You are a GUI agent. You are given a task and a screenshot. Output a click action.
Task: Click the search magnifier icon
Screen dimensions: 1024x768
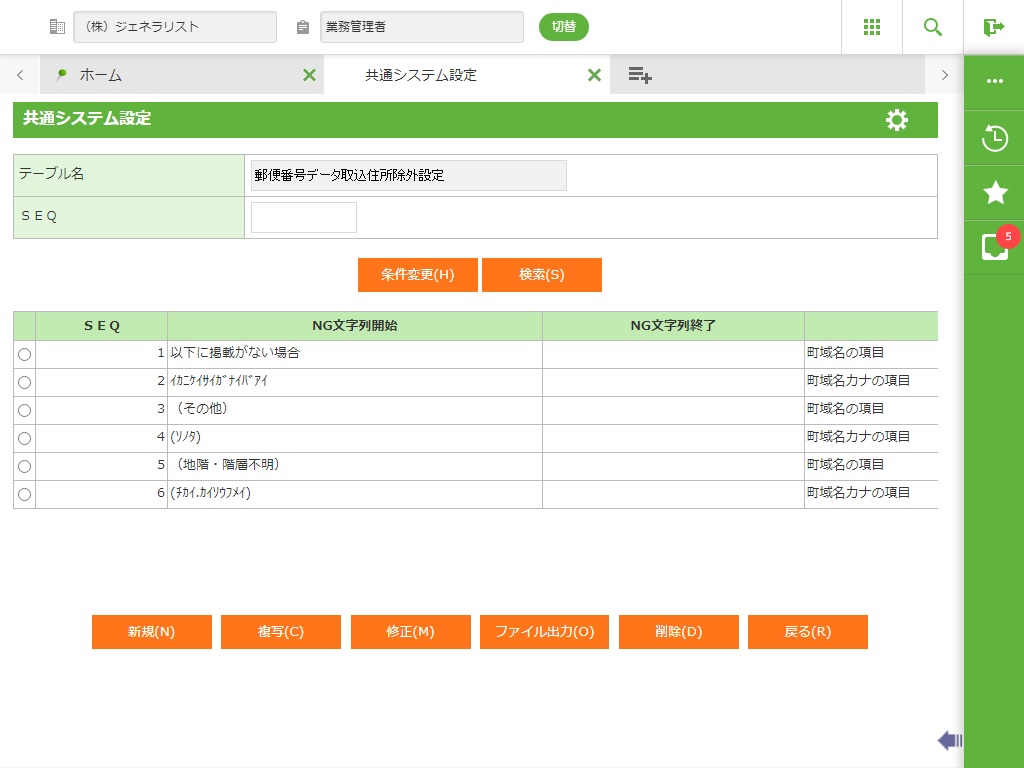(932, 27)
